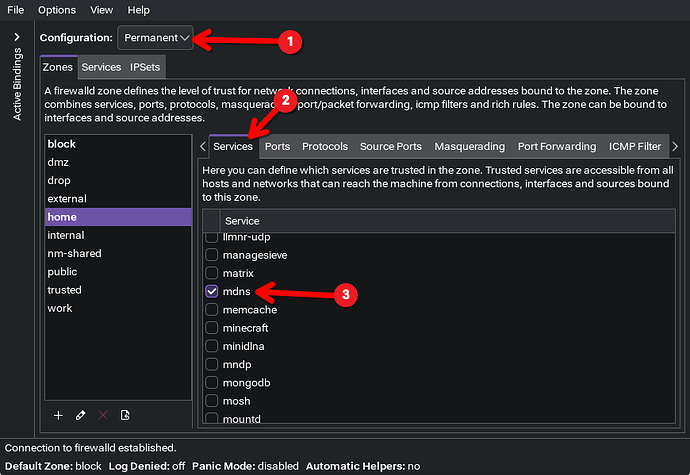Viewport: 690px width, 475px height.
Task: Expand the Active Bindings side panel
Action: [x=16, y=38]
